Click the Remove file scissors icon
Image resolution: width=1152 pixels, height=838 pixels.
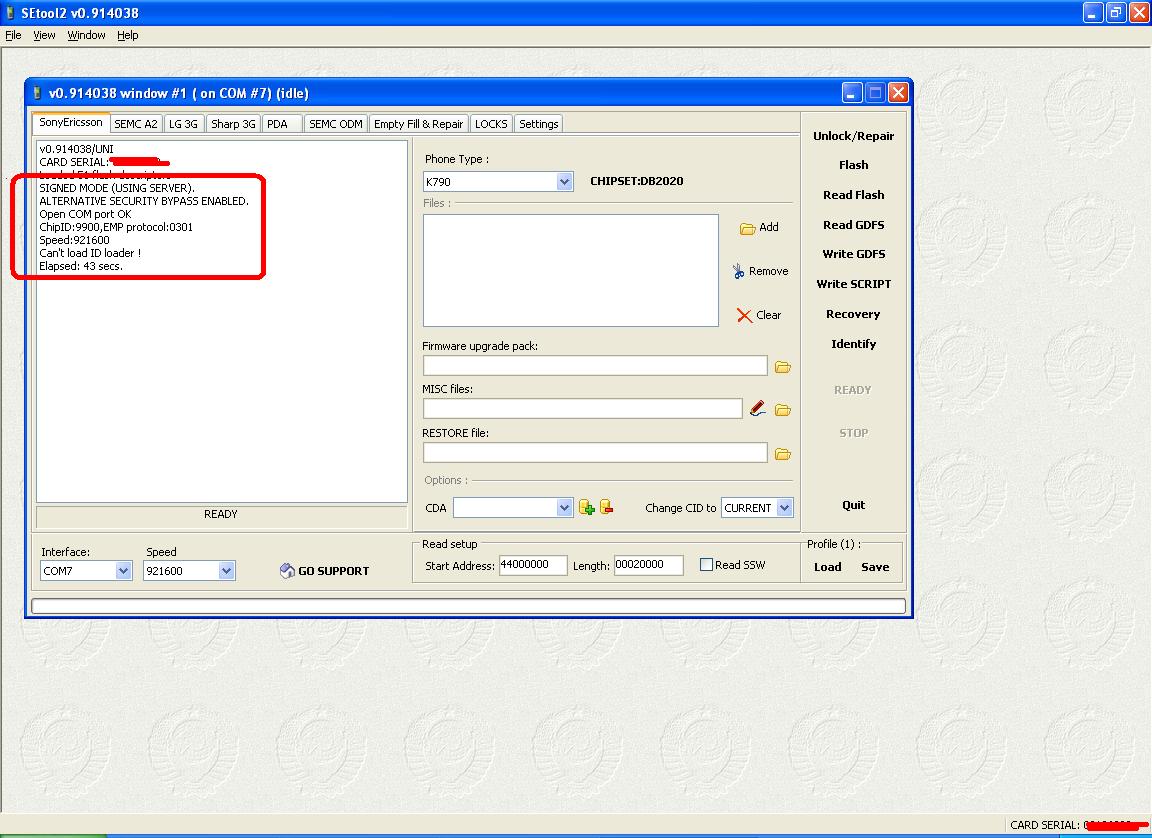pyautogui.click(x=738, y=271)
